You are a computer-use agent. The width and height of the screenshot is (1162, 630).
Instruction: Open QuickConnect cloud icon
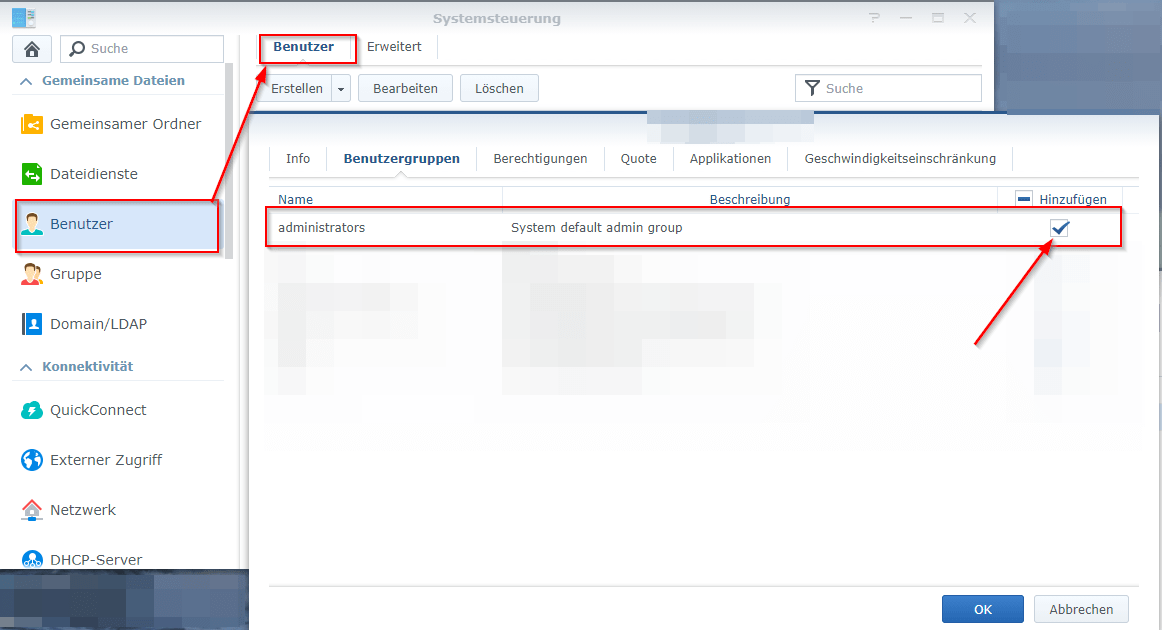click(33, 410)
